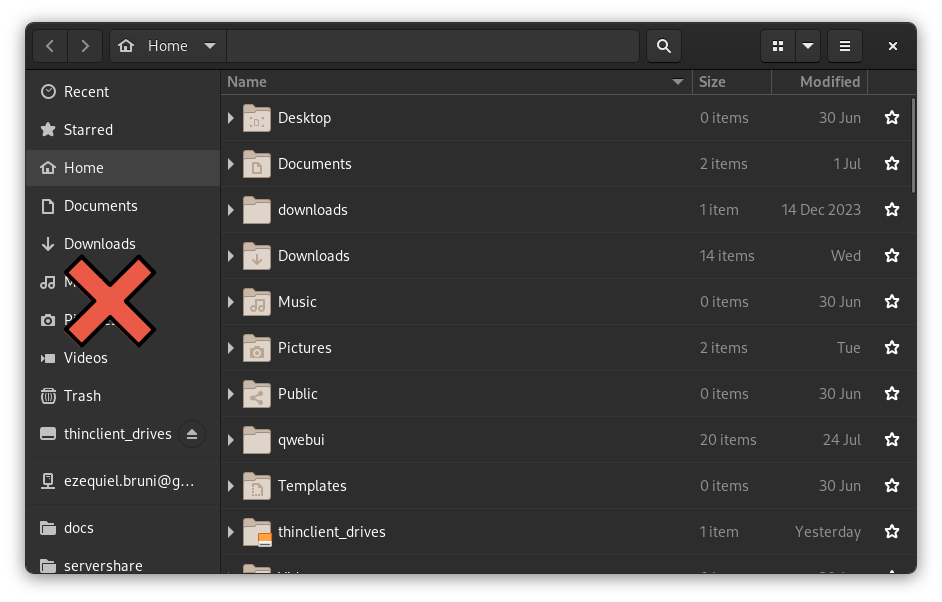Expand the Downloads folder row
942x602 pixels.
[x=230, y=255]
